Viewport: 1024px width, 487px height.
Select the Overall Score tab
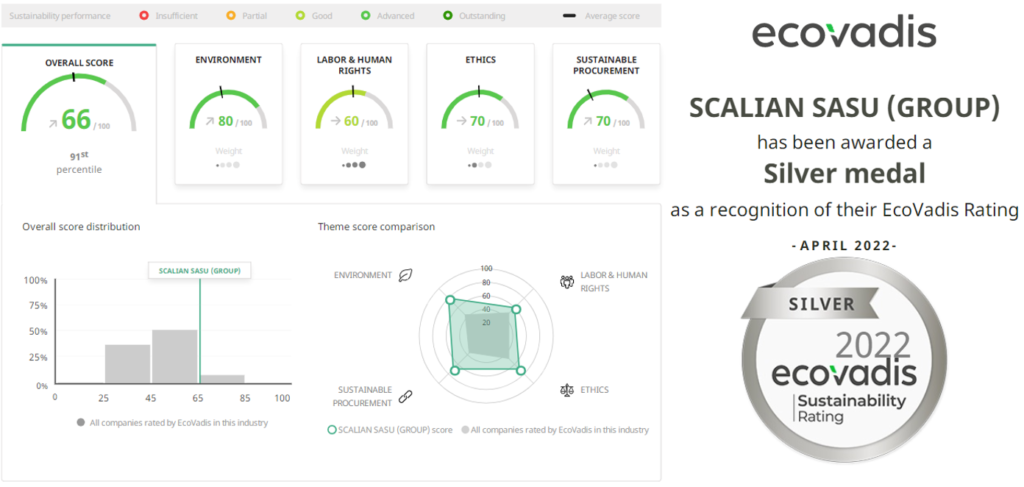pyautogui.click(x=79, y=123)
